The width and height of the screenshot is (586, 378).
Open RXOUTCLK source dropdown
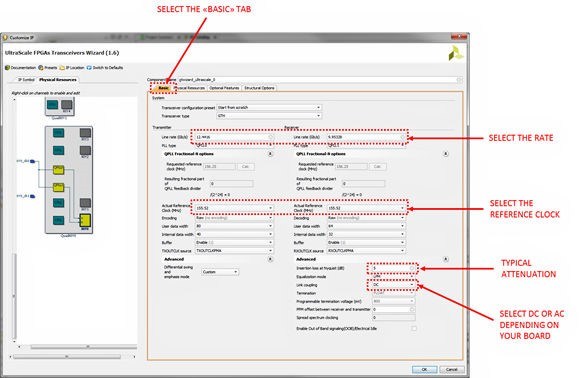(x=366, y=251)
